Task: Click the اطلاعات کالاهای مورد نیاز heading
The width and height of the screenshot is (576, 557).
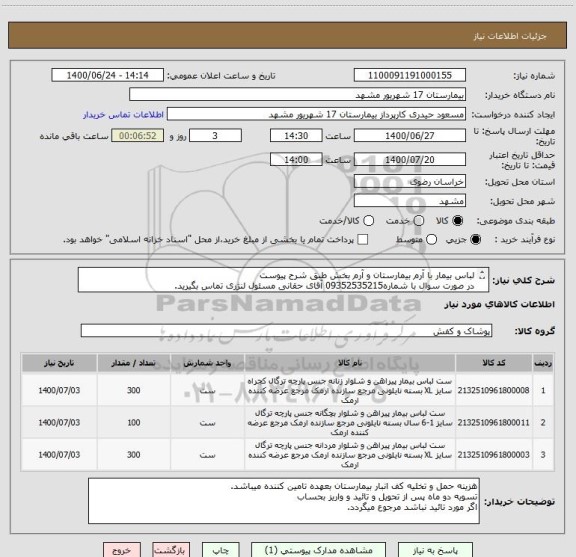Action: pyautogui.click(x=500, y=305)
